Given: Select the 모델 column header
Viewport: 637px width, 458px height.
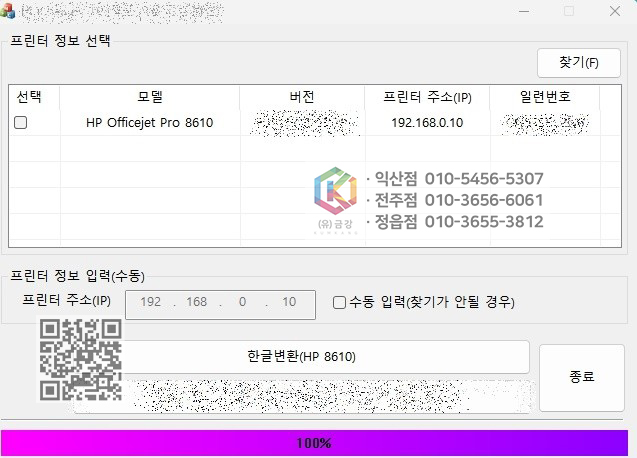Looking at the screenshot, I should click(150, 97).
